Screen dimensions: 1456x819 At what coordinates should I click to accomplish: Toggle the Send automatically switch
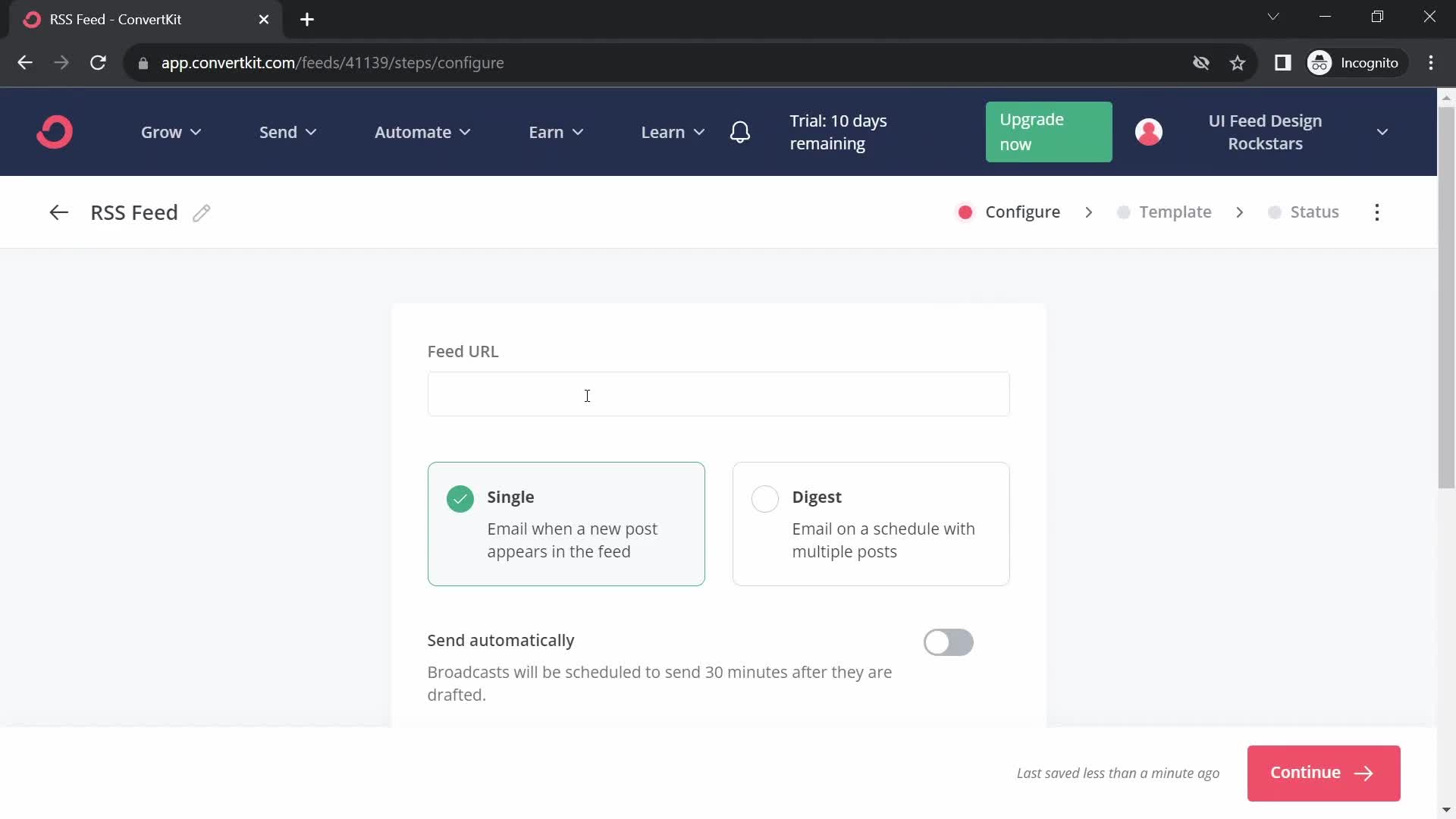coord(948,642)
